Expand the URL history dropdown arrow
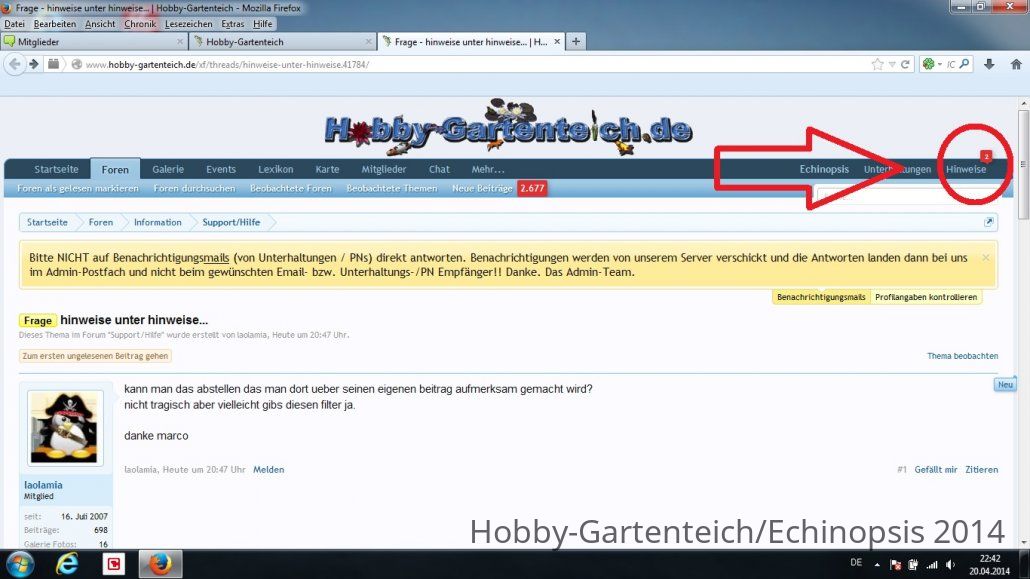 click(x=891, y=64)
